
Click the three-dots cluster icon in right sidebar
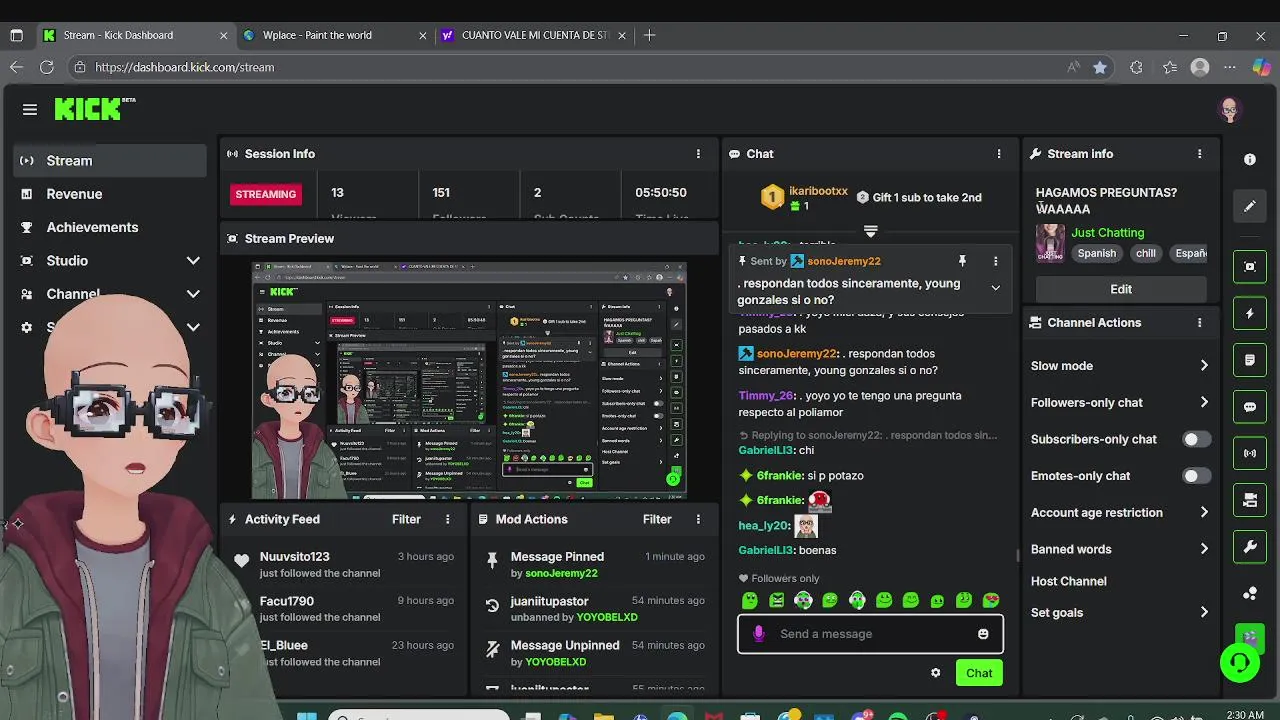click(1250, 594)
